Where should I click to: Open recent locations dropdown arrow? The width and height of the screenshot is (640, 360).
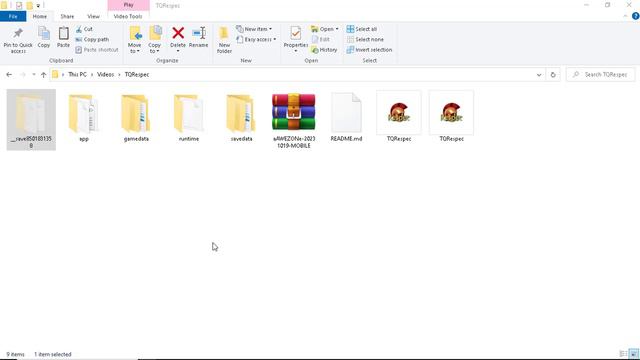[x=33, y=75]
